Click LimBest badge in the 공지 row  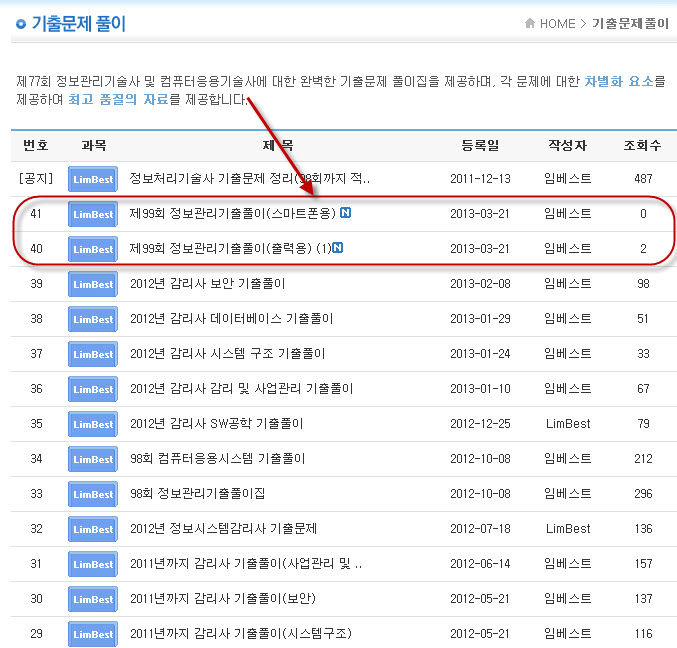click(93, 179)
